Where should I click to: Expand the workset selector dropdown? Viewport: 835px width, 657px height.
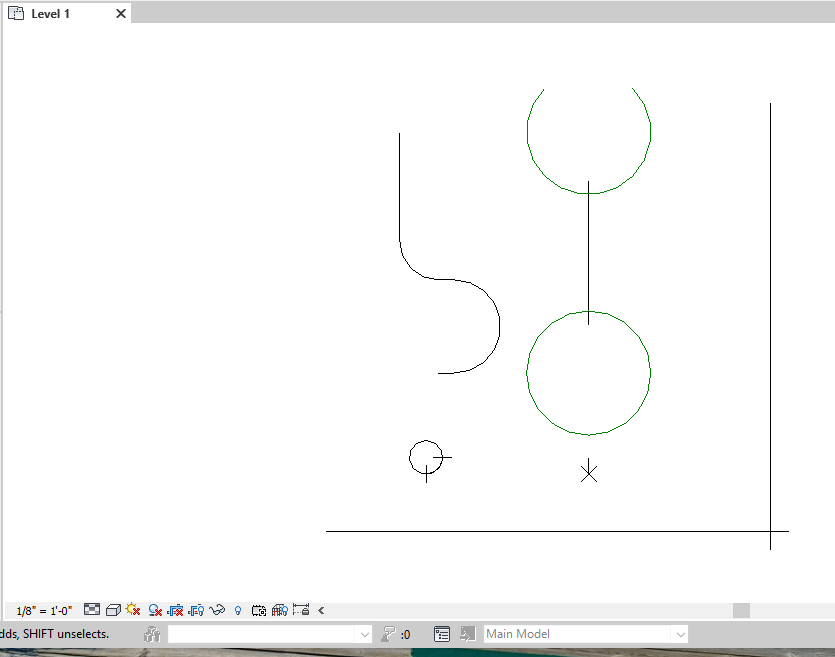click(363, 633)
